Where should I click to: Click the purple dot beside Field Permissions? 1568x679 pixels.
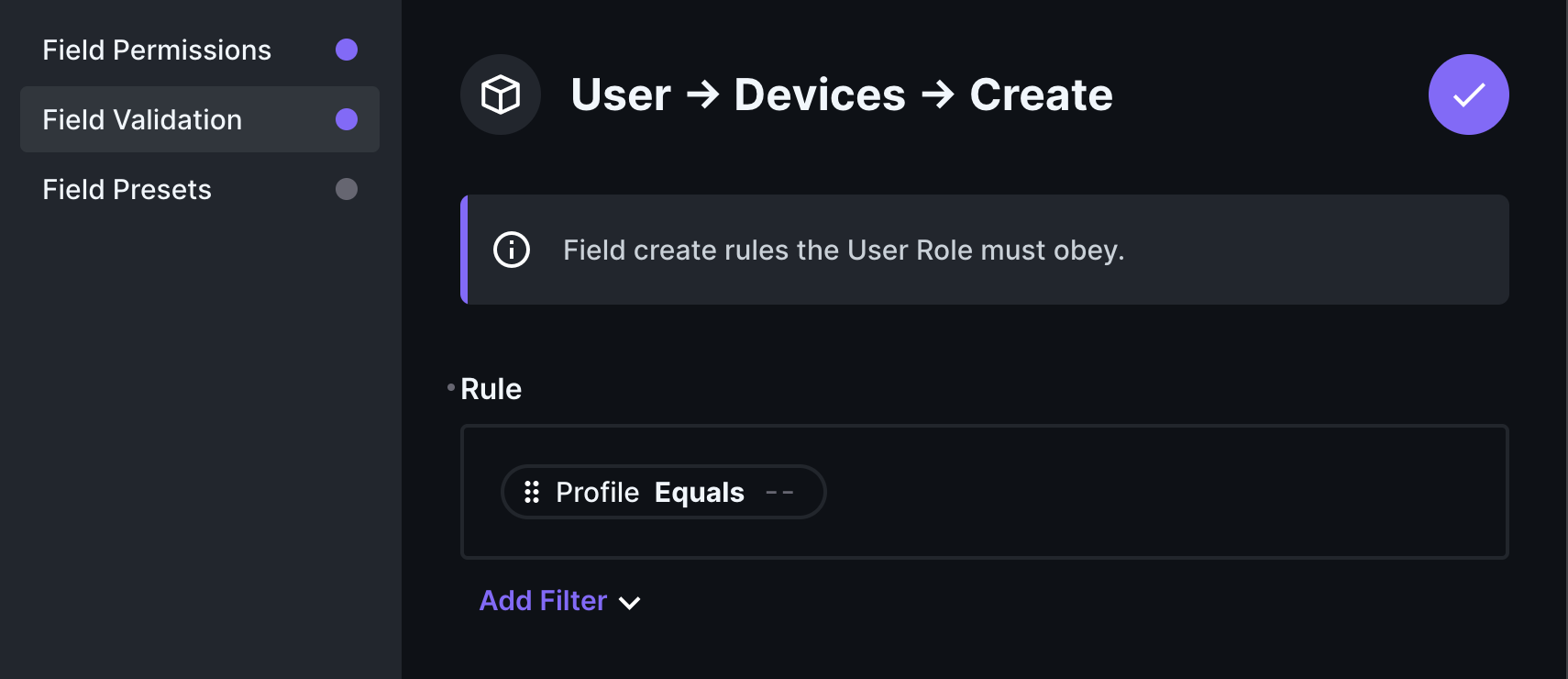[347, 50]
